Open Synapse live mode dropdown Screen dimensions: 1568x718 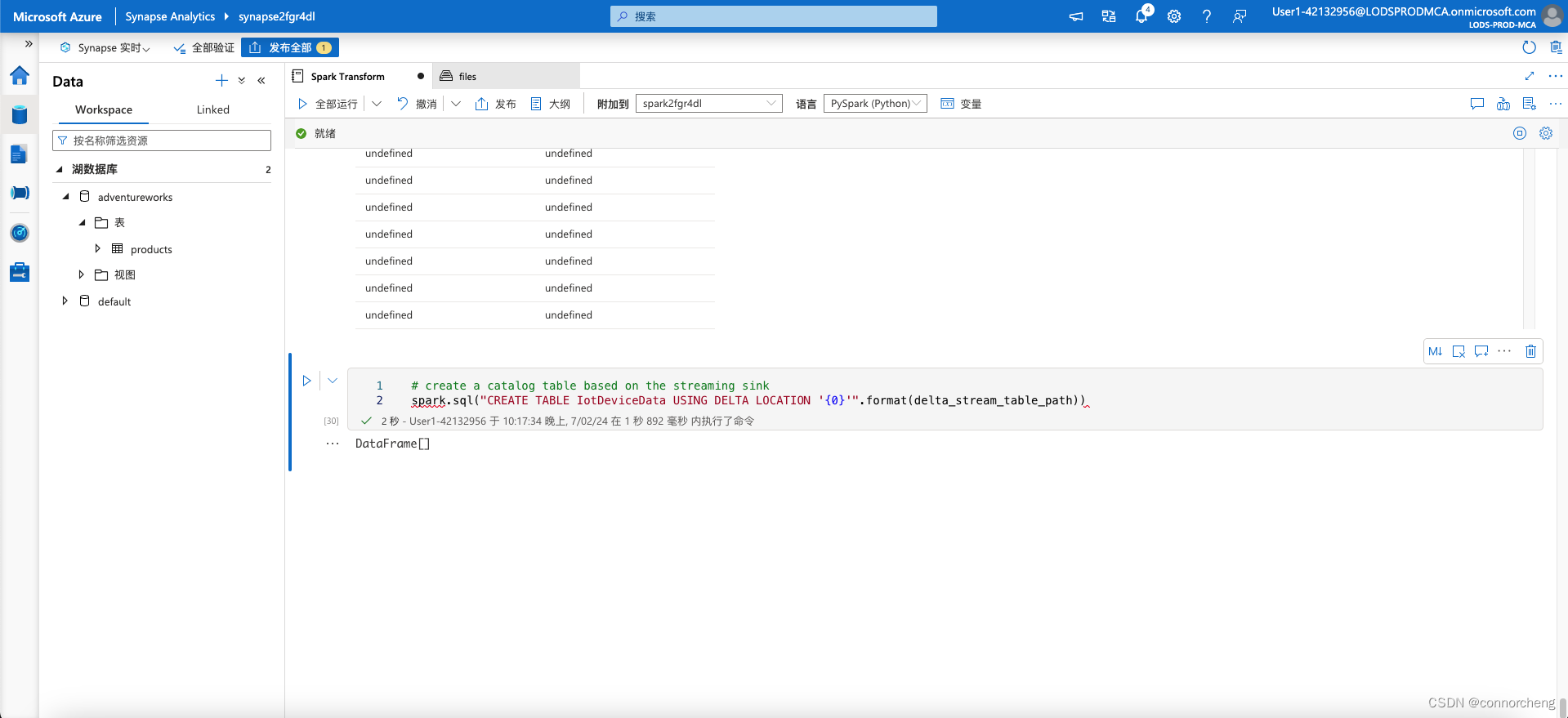point(105,47)
